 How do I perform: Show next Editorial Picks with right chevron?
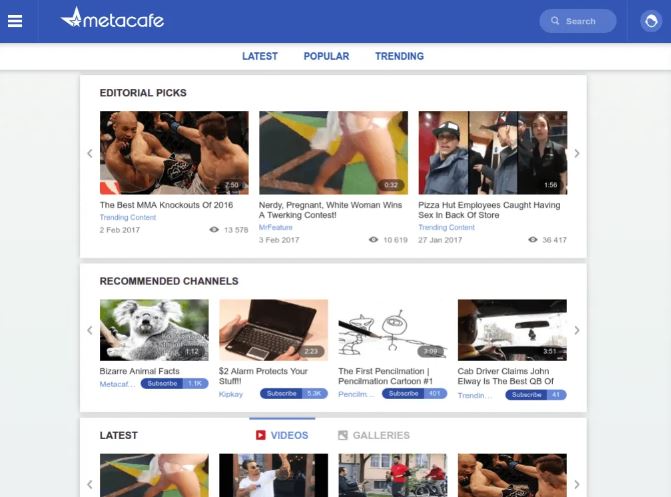(x=577, y=153)
